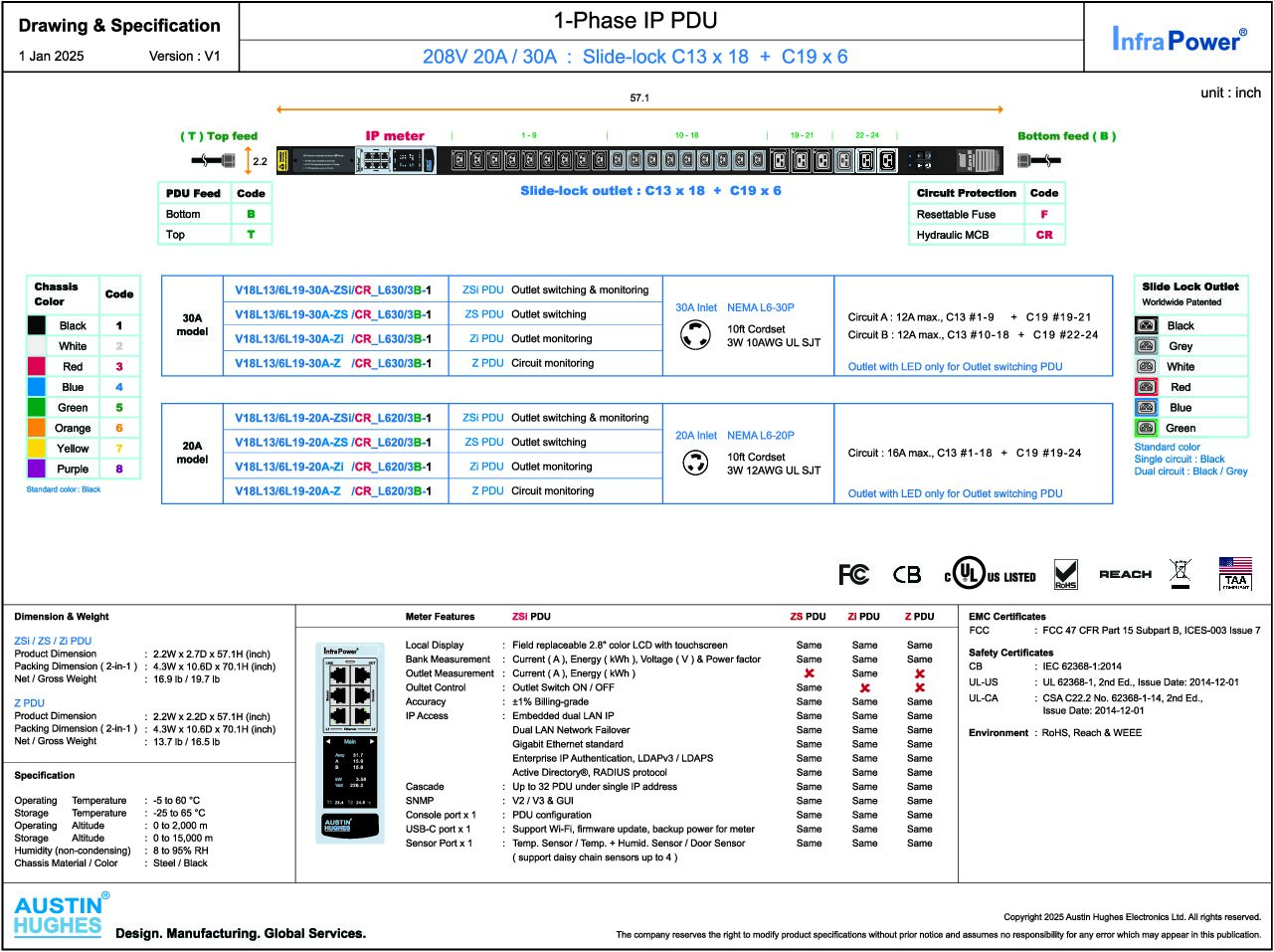Click the 'Version : V1' text
The height and width of the screenshot is (952, 1274).
coord(185,56)
